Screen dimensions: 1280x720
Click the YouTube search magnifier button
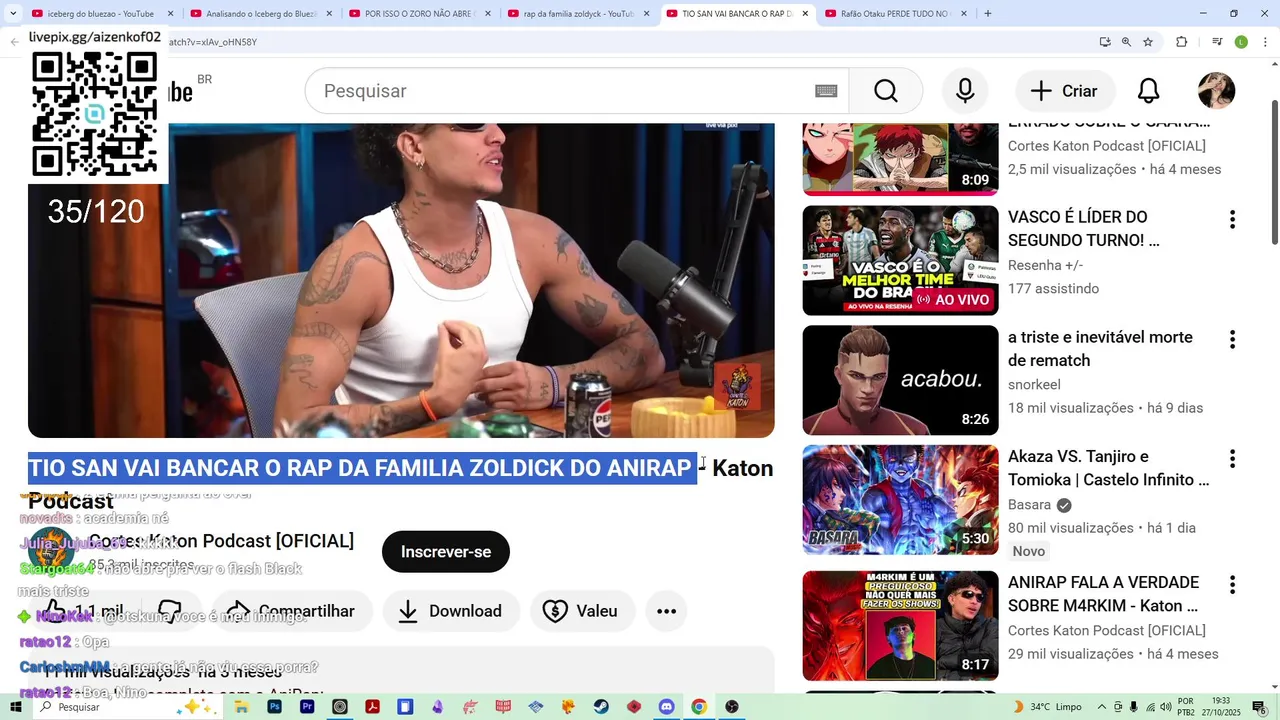[x=885, y=91]
